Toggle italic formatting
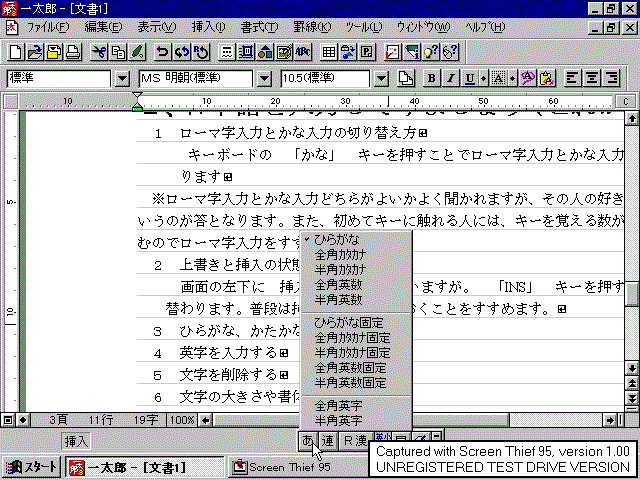This screenshot has width=640, height=480. pos(451,78)
